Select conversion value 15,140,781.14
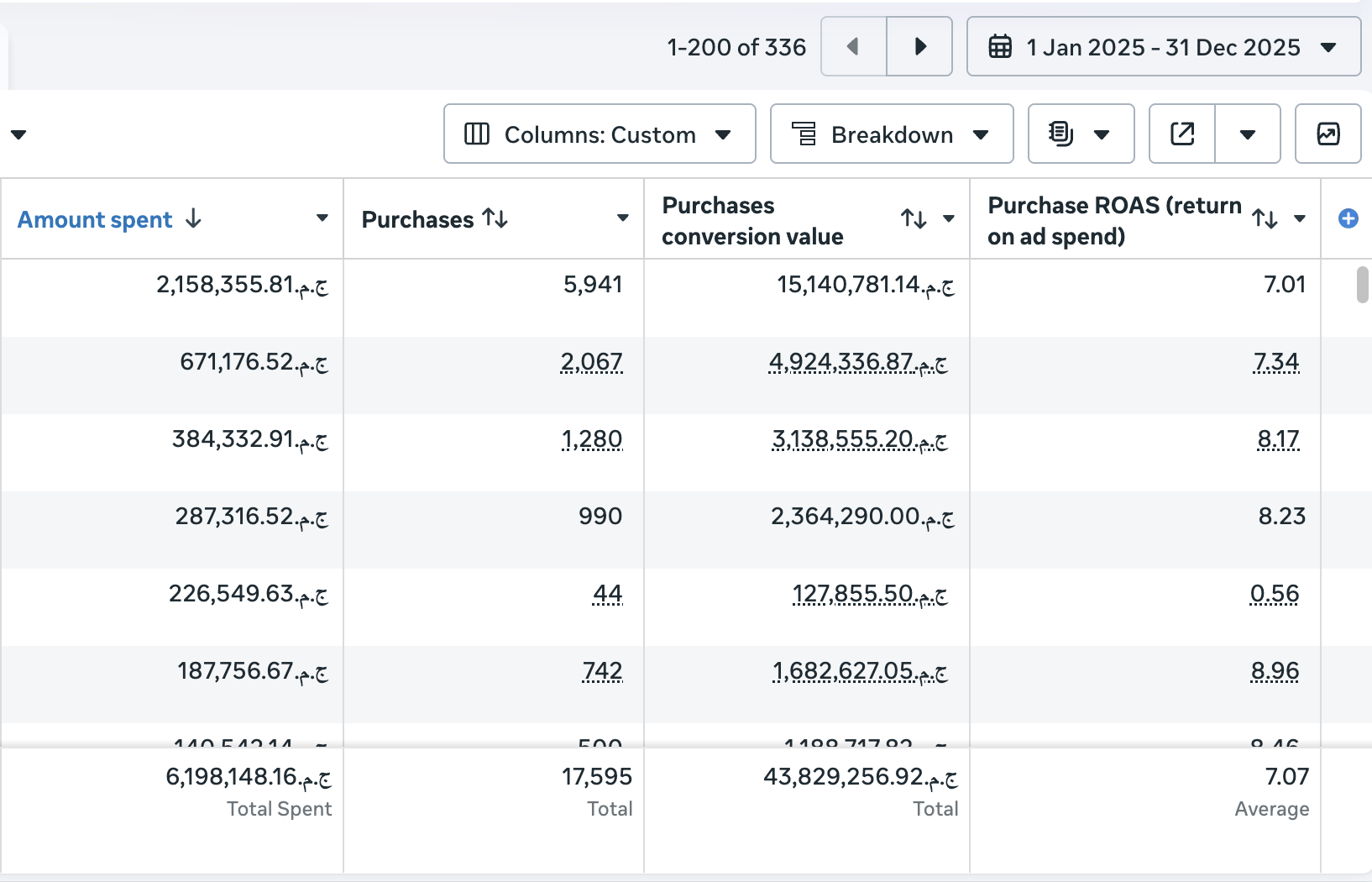1372x882 pixels. pyautogui.click(x=866, y=285)
